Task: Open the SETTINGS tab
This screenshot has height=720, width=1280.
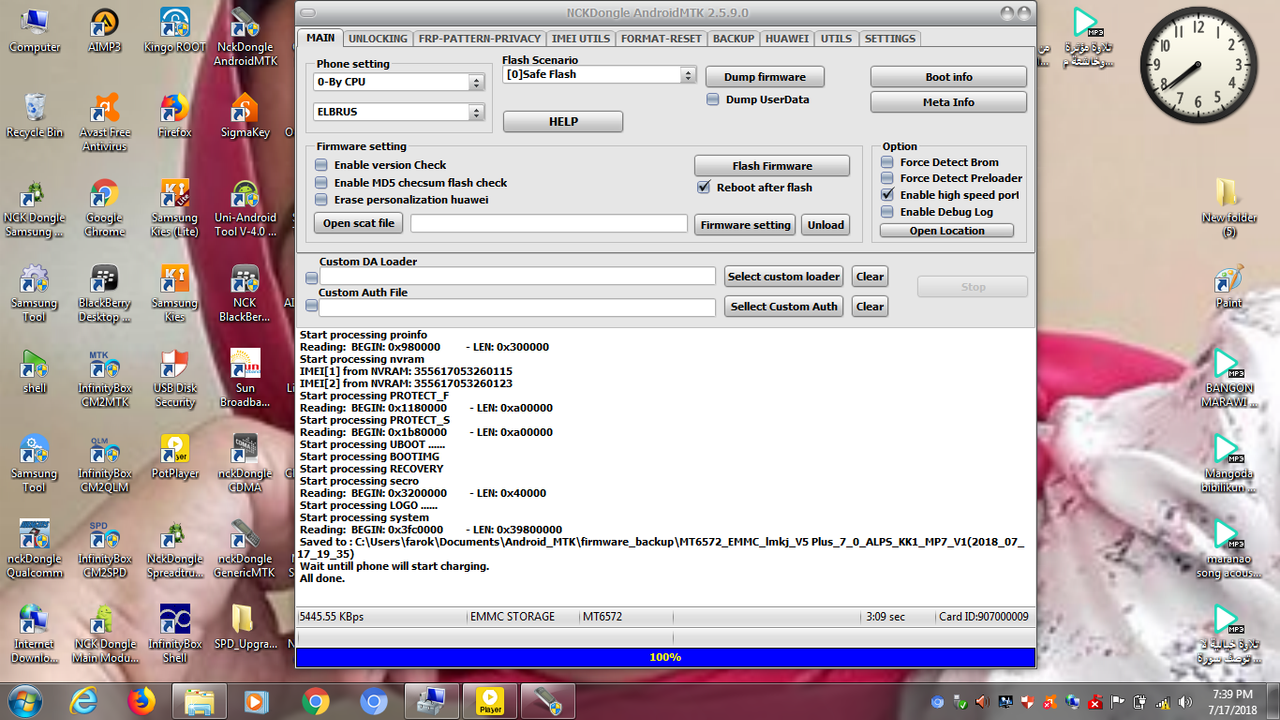Action: (x=889, y=38)
